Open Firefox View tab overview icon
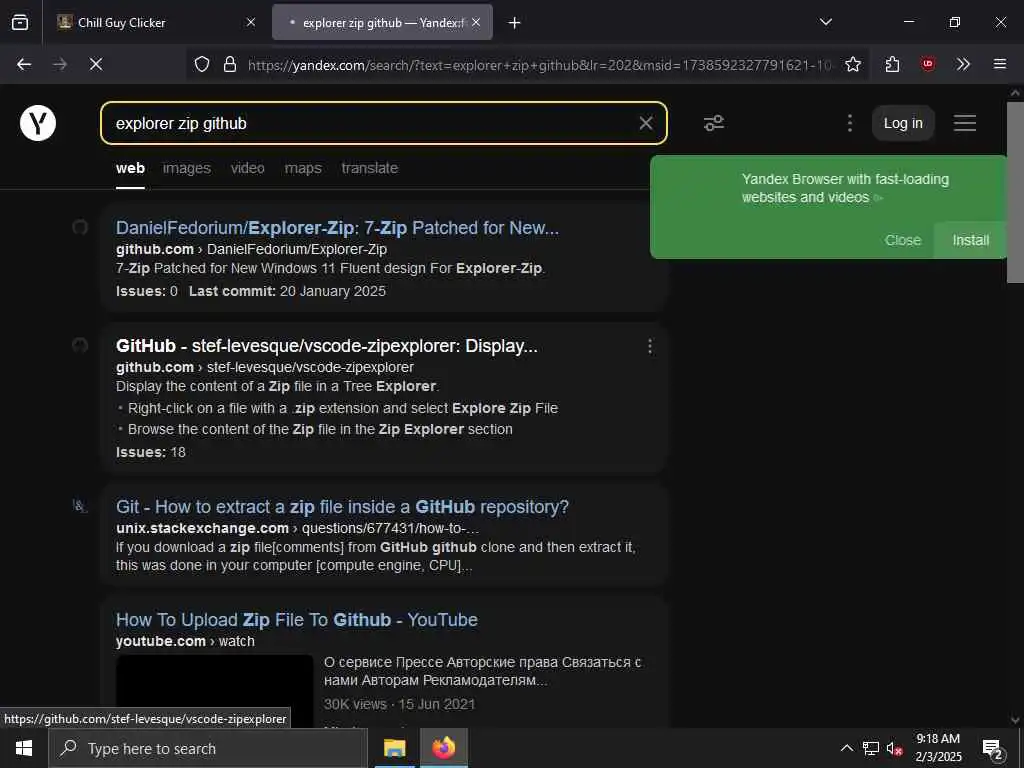Screen dimensions: 1024x768 [x=20, y=22]
